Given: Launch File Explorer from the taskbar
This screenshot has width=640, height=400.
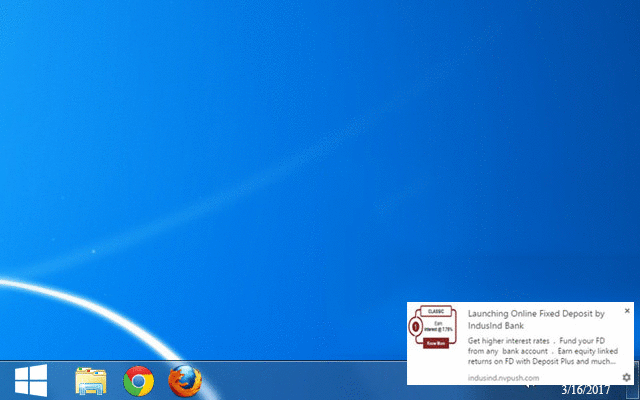Looking at the screenshot, I should [91, 381].
